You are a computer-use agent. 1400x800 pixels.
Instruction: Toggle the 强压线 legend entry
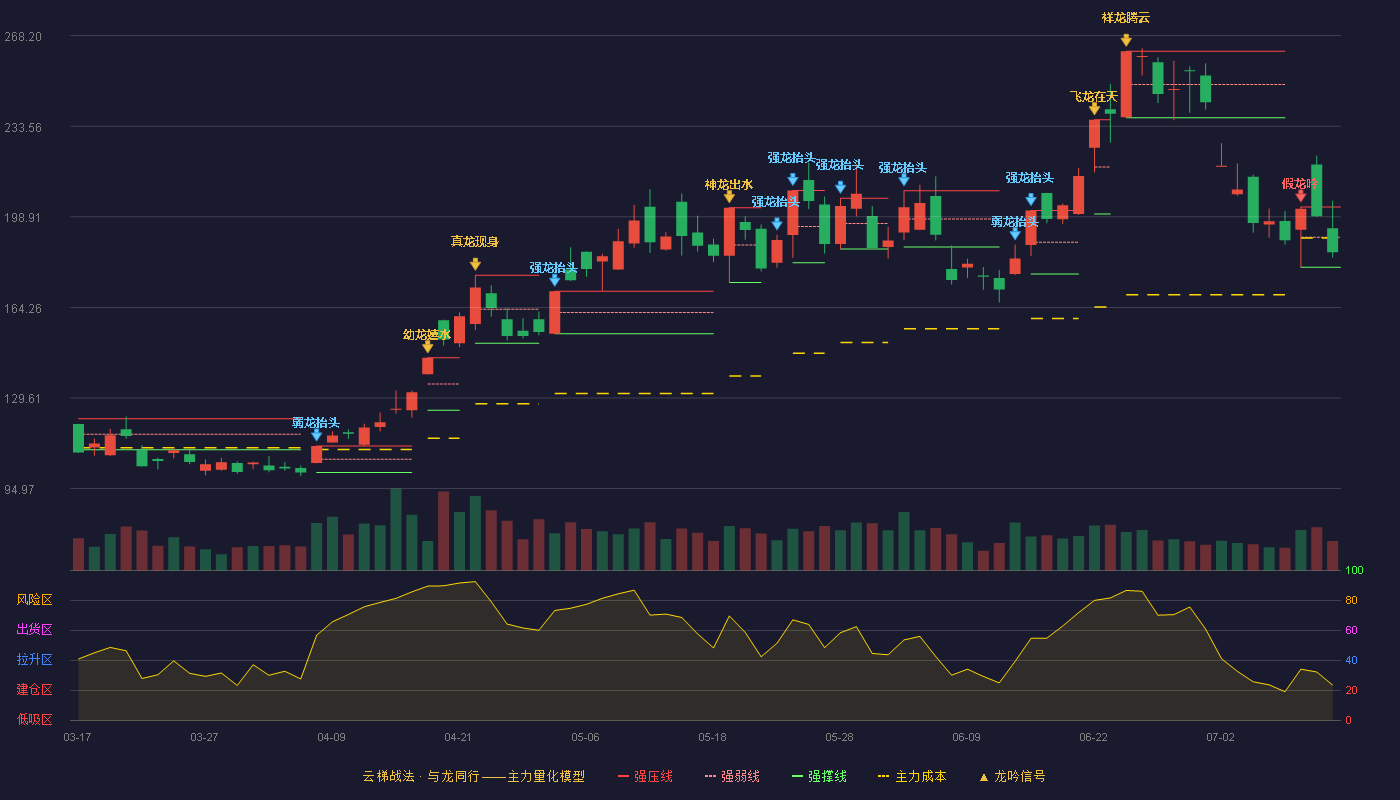pos(645,776)
